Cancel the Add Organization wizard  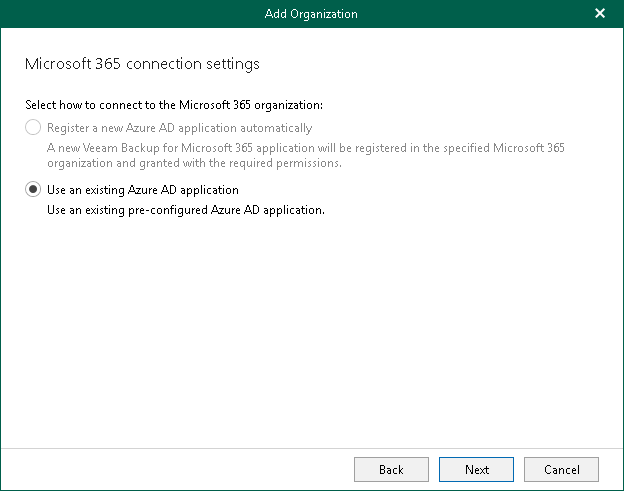pos(561,469)
